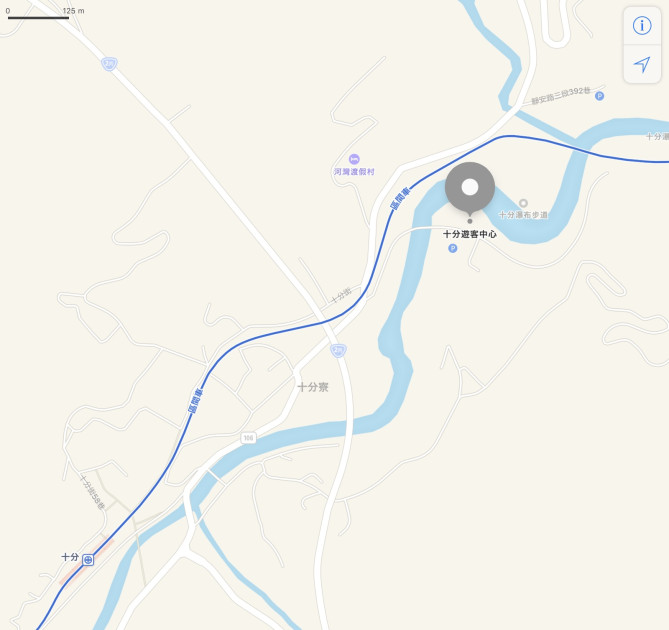Viewport: 669px width, 630px height.
Task: Select the gray dropped pin marker
Action: point(470,190)
